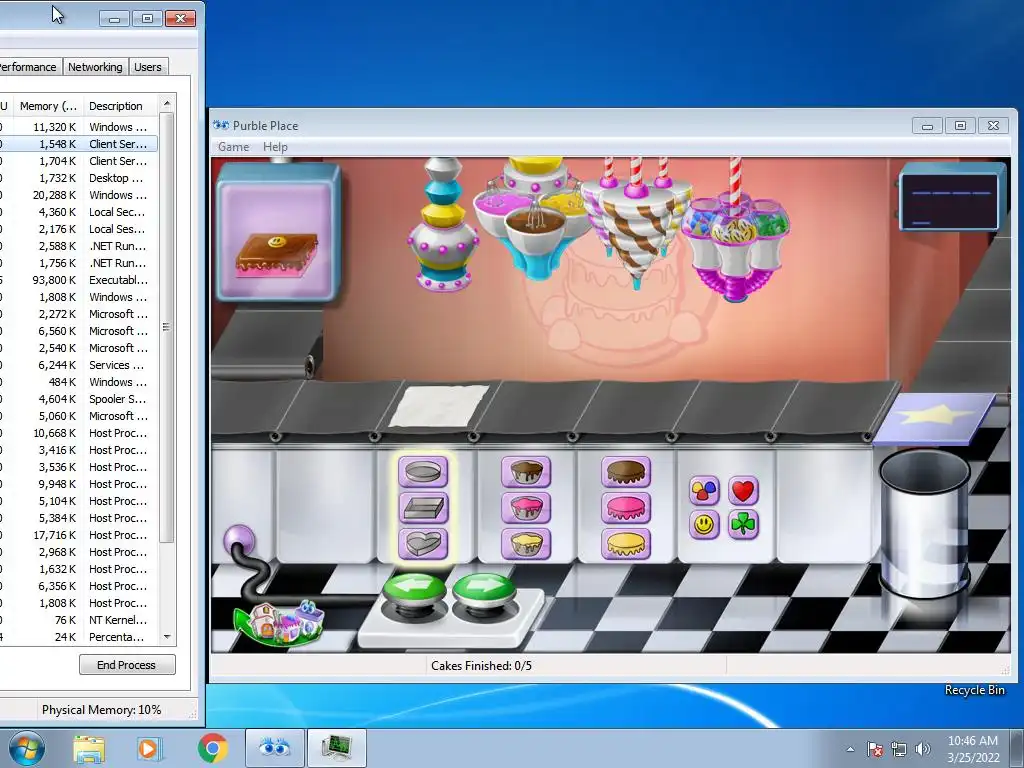Click the process list scroll up arrow

tap(167, 104)
